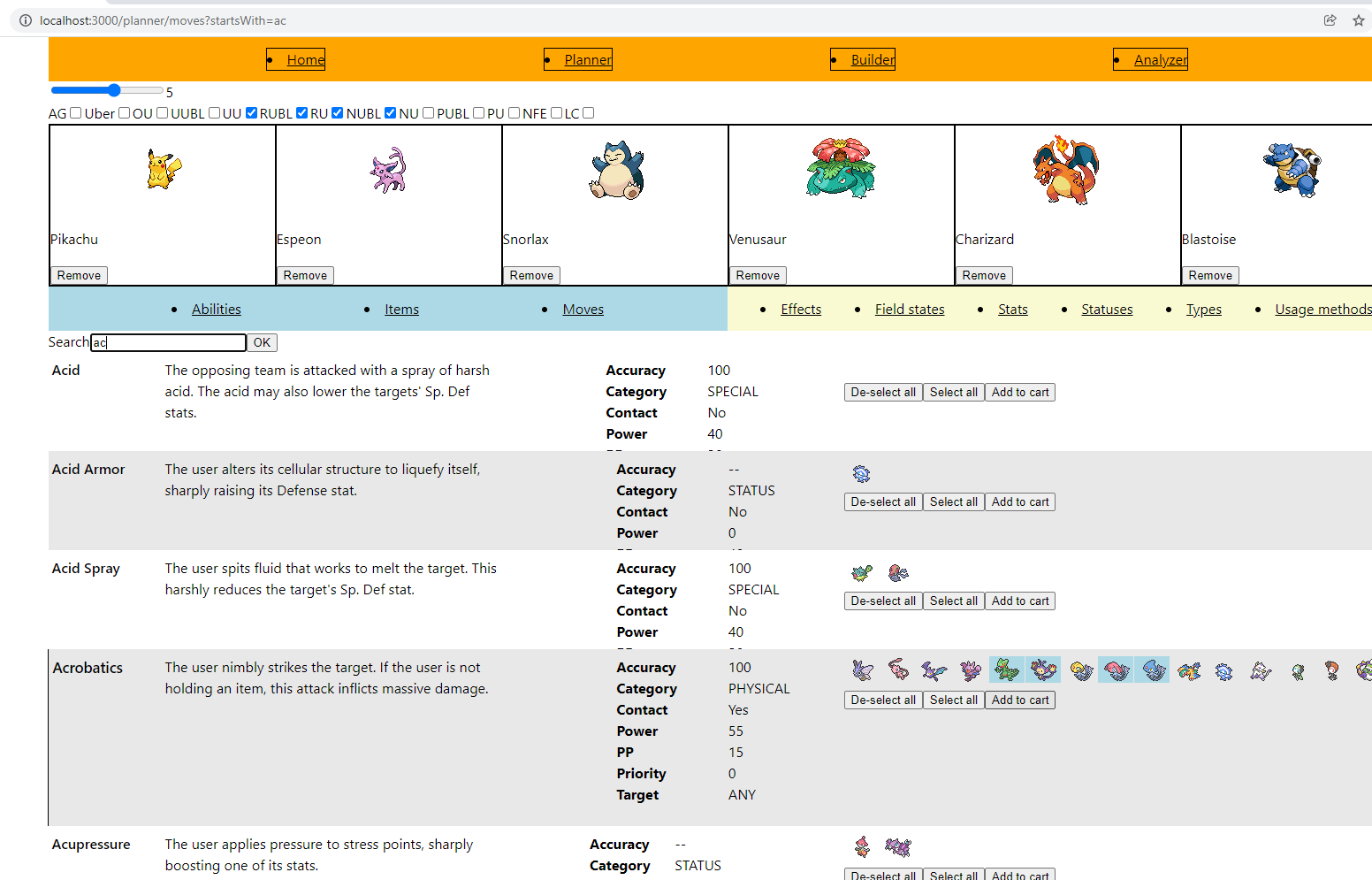Open the Analyzer nav link
Viewport: 1372px width, 880px height.
[1161, 59]
